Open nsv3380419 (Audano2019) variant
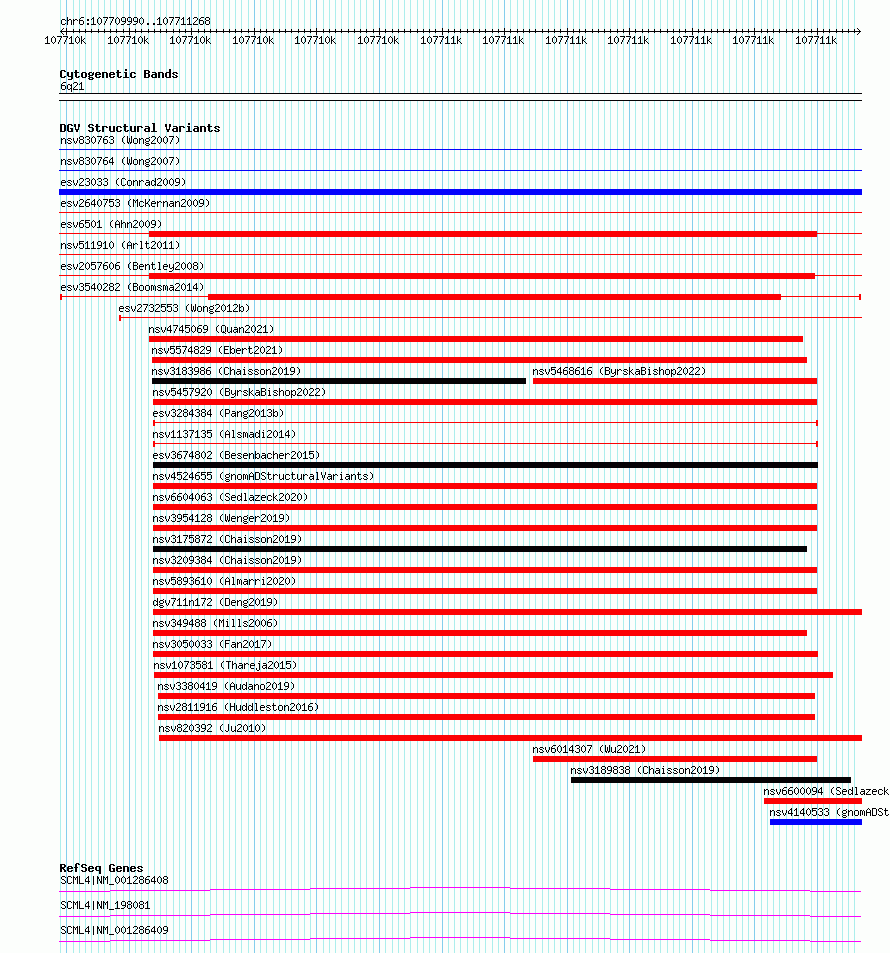The width and height of the screenshot is (890, 953). click(226, 686)
